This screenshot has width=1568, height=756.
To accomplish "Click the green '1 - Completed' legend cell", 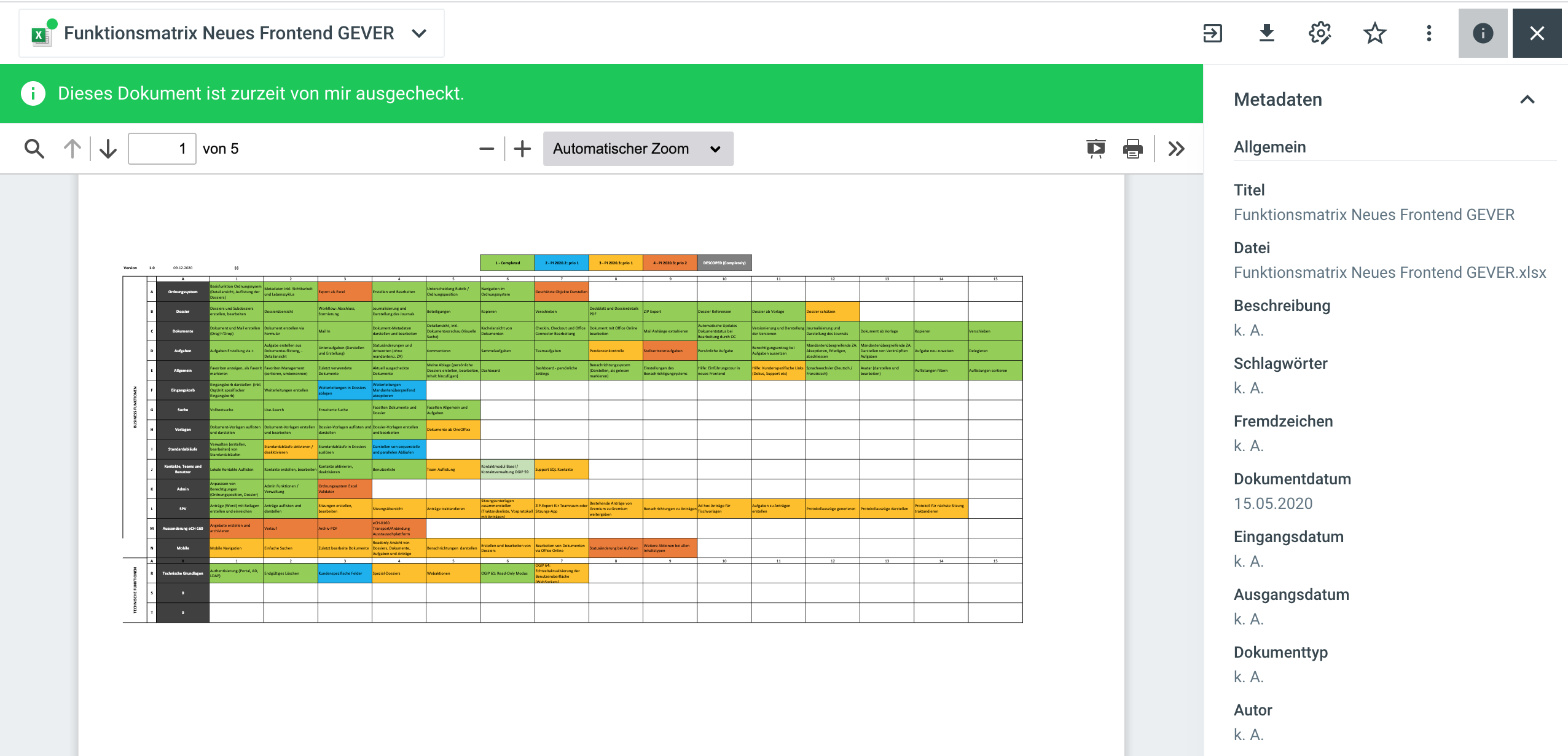I will point(508,263).
